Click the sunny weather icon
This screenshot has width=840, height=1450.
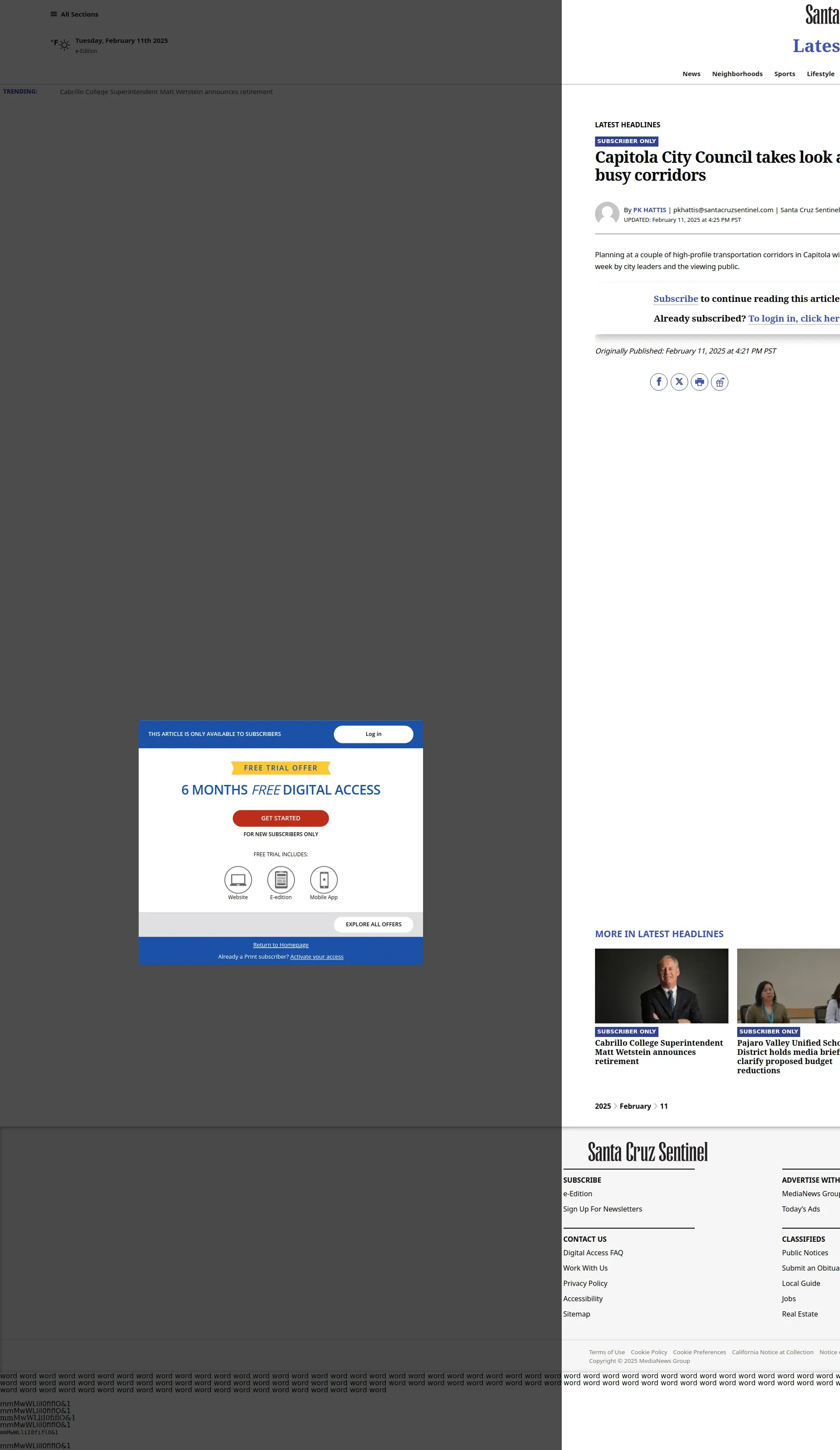(x=64, y=45)
